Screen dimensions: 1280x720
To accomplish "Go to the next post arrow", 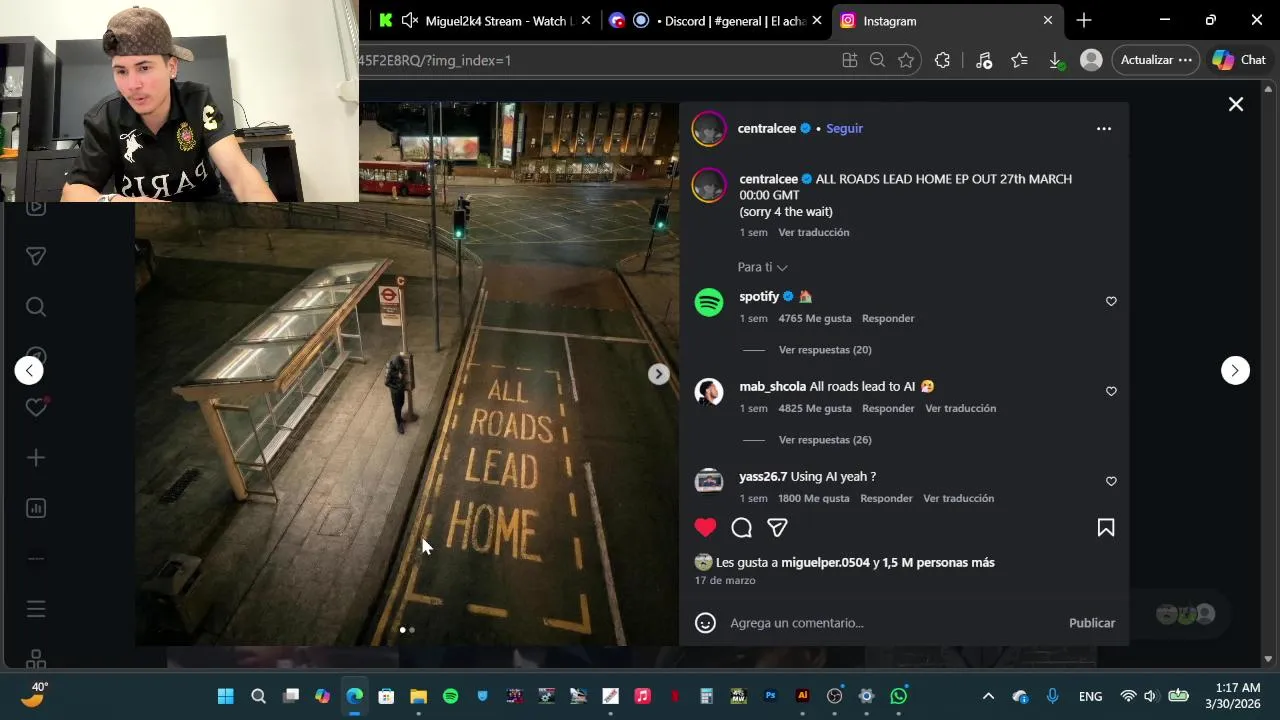I will [x=1235, y=370].
